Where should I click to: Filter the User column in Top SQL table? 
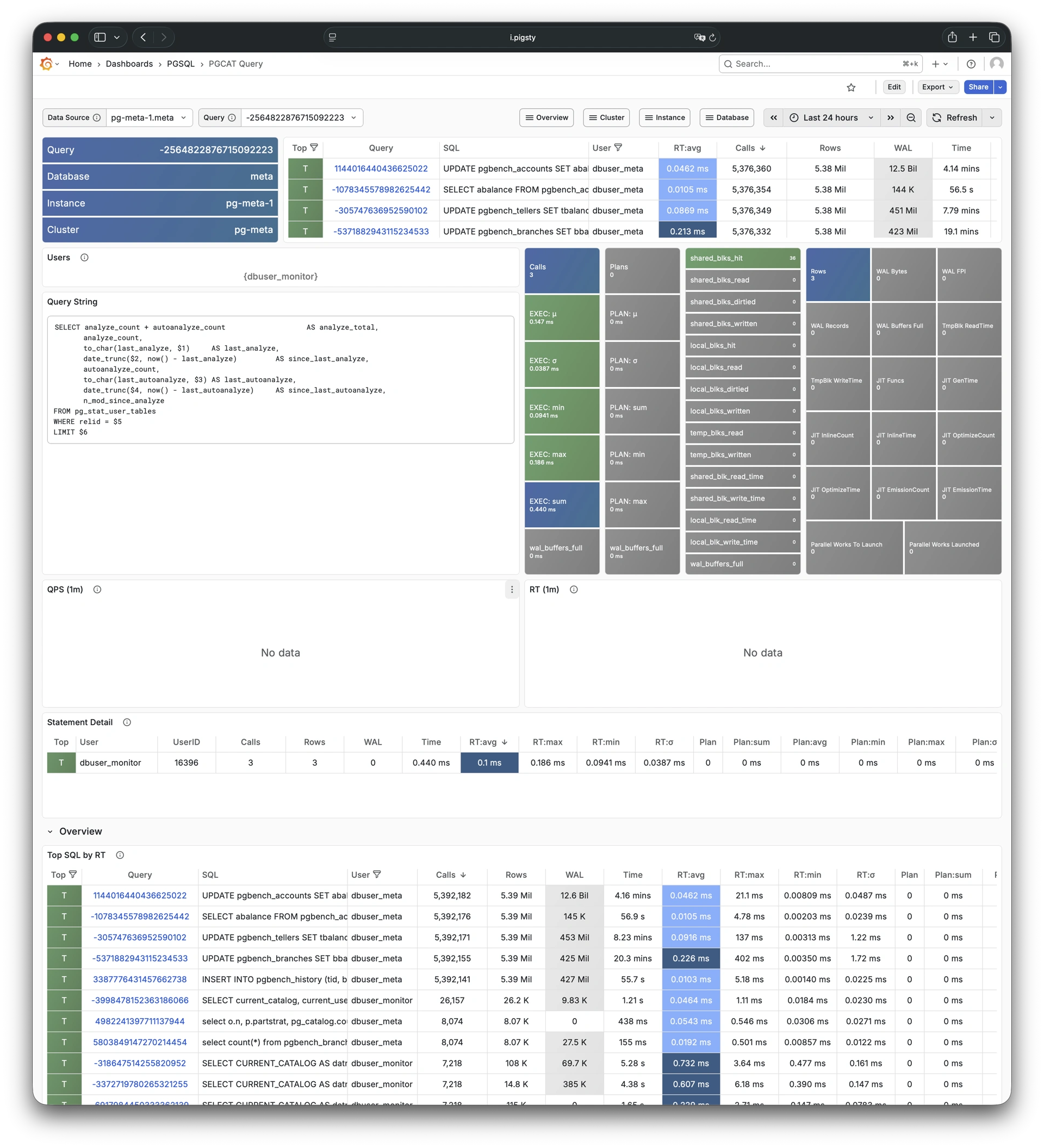click(377, 874)
